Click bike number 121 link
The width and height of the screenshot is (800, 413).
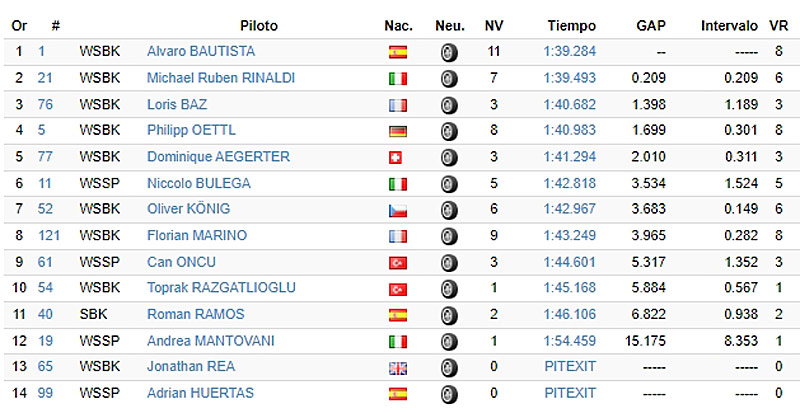pyautogui.click(x=49, y=236)
